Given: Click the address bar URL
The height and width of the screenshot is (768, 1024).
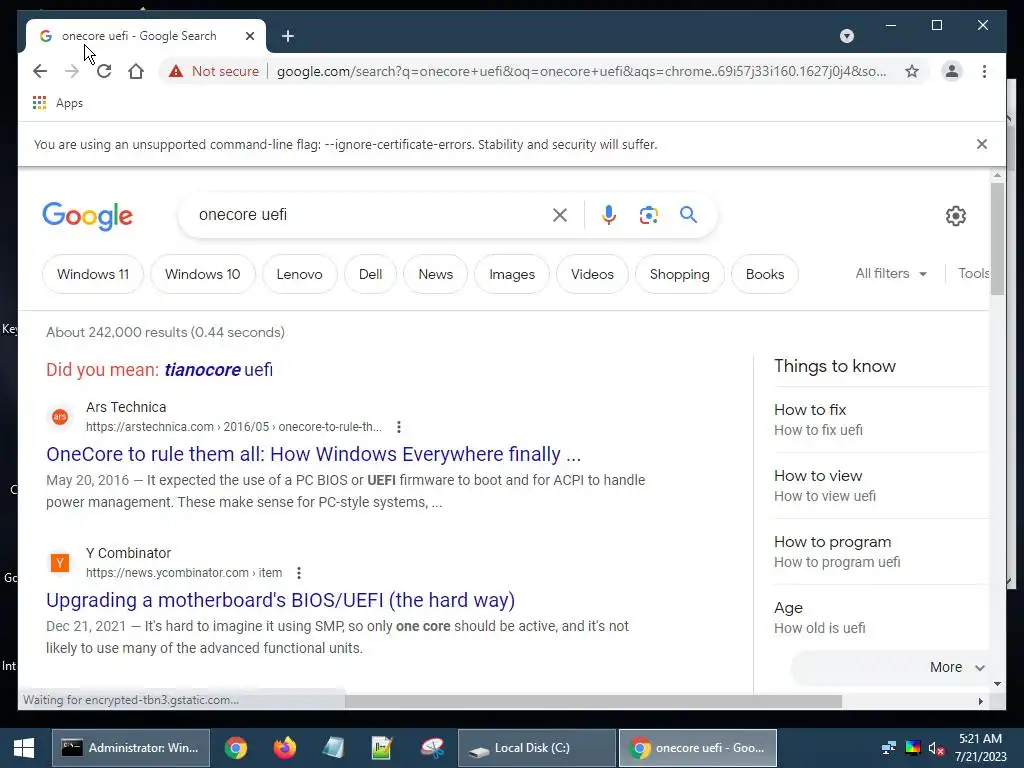Looking at the screenshot, I should pos(581,71).
